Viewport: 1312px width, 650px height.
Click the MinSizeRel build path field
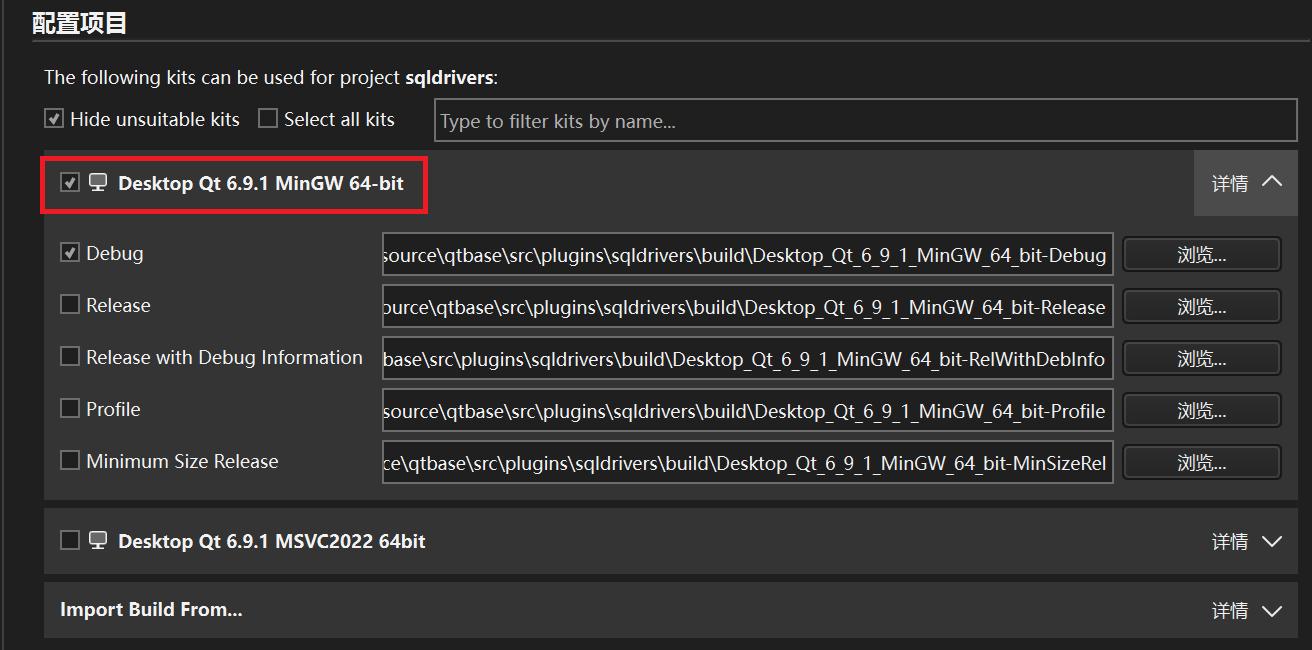tap(748, 463)
